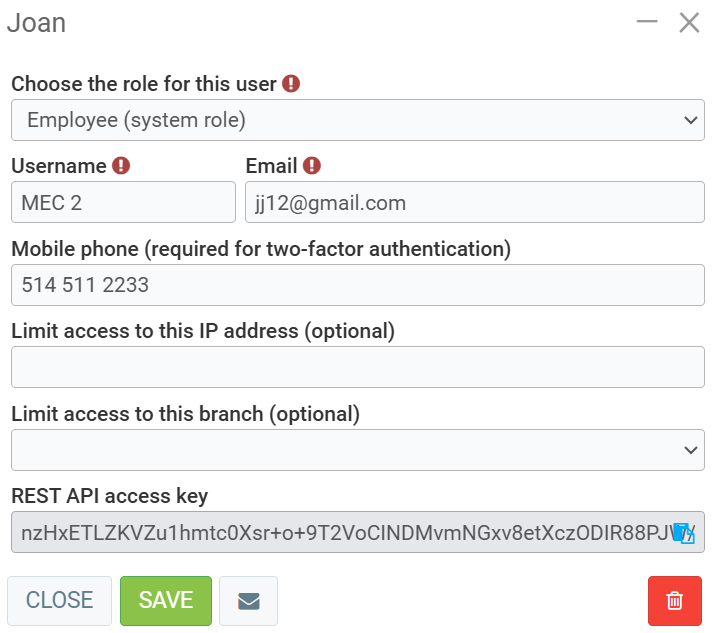Copy the REST API access key
The image size is (712, 633).
[x=683, y=533]
